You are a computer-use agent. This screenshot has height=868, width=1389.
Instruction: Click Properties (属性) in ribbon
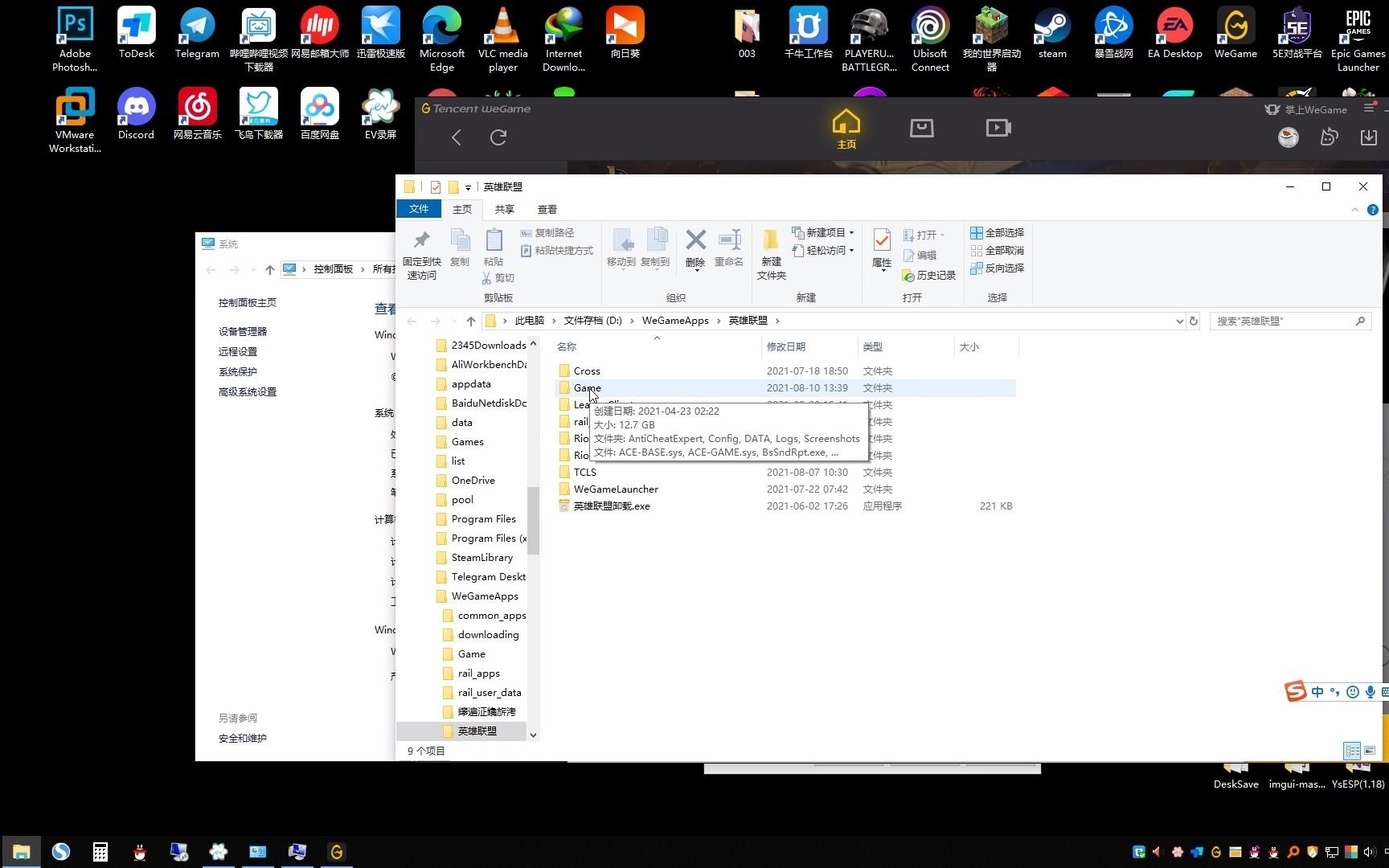(x=882, y=248)
